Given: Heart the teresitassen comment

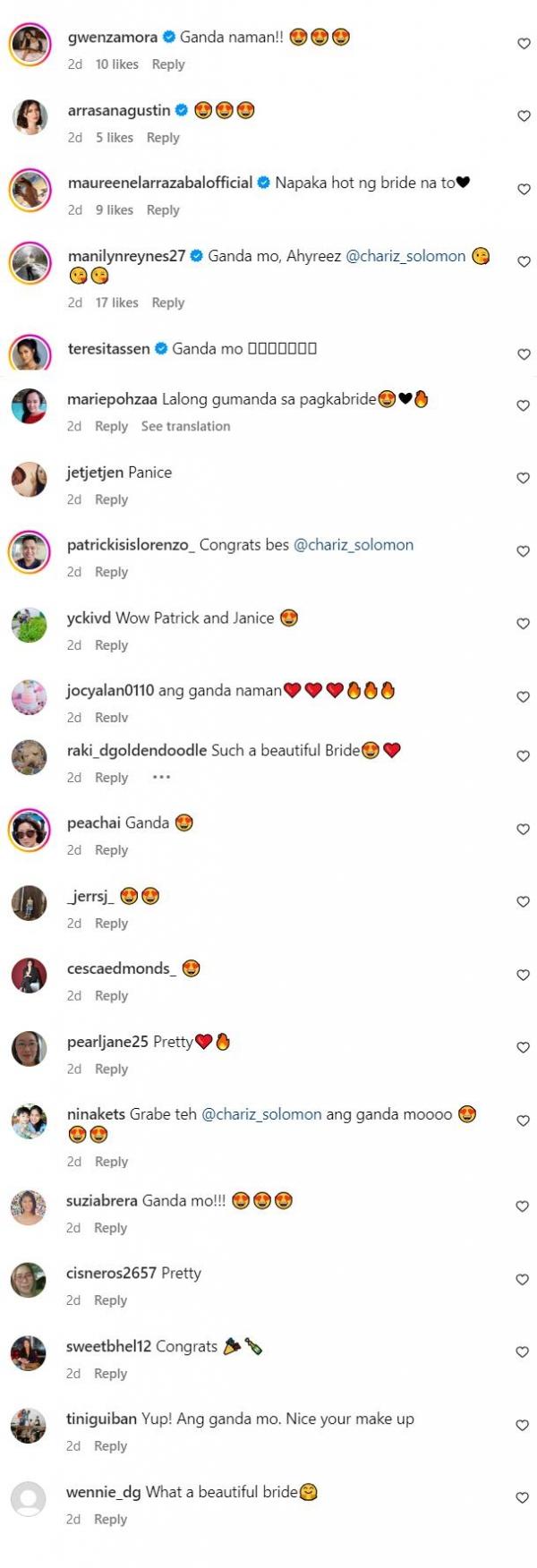Looking at the screenshot, I should coord(524,354).
